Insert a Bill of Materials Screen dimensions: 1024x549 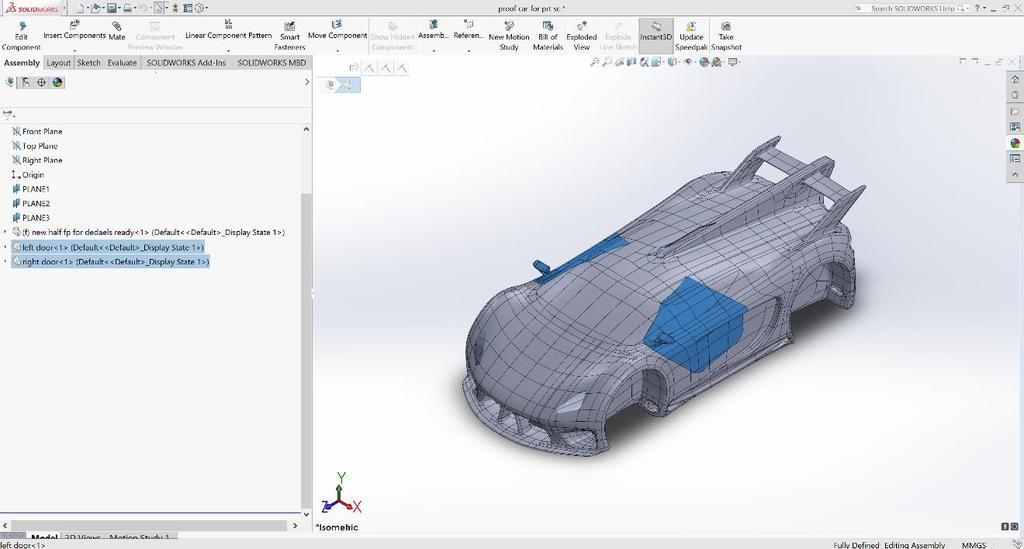[x=548, y=36]
